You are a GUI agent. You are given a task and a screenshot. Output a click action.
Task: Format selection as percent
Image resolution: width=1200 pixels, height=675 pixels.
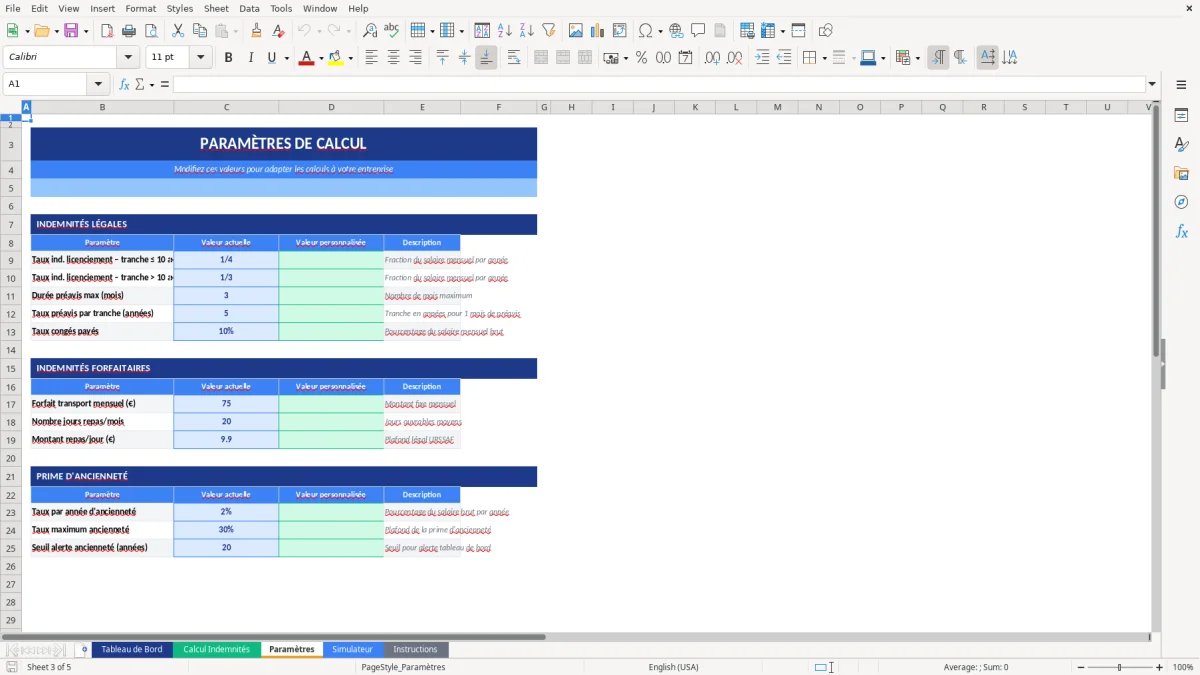coord(641,57)
